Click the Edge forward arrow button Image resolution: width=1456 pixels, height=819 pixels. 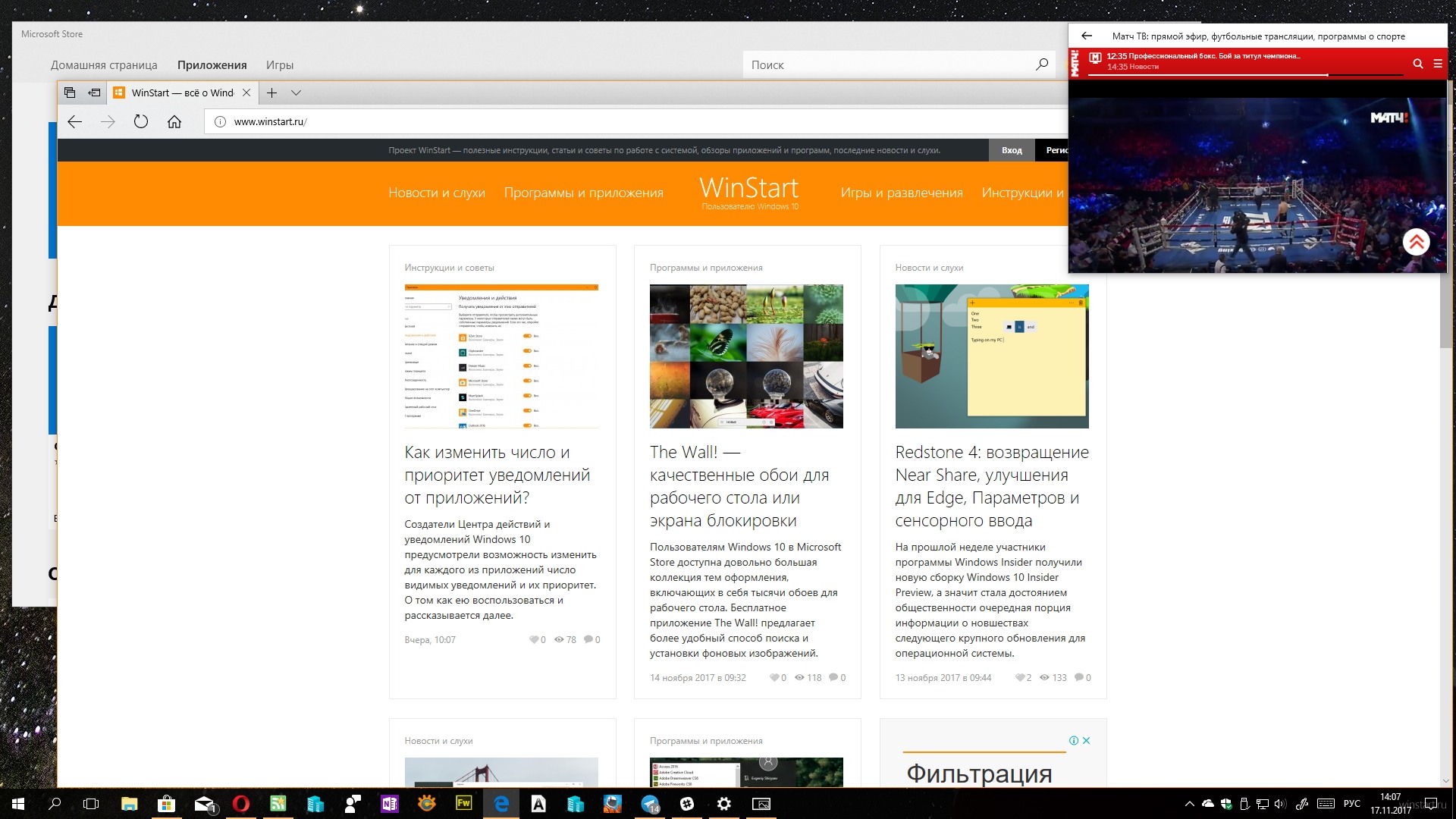click(x=108, y=121)
